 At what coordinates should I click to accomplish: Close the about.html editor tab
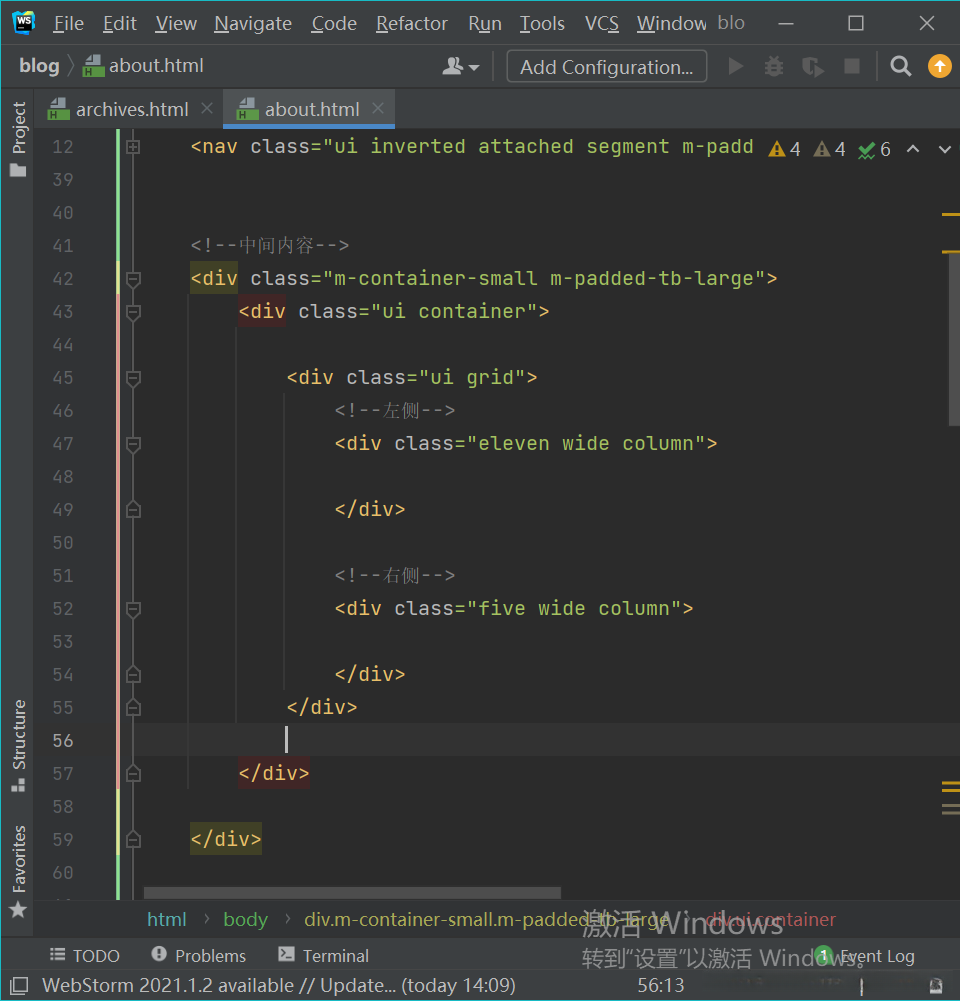pos(378,109)
